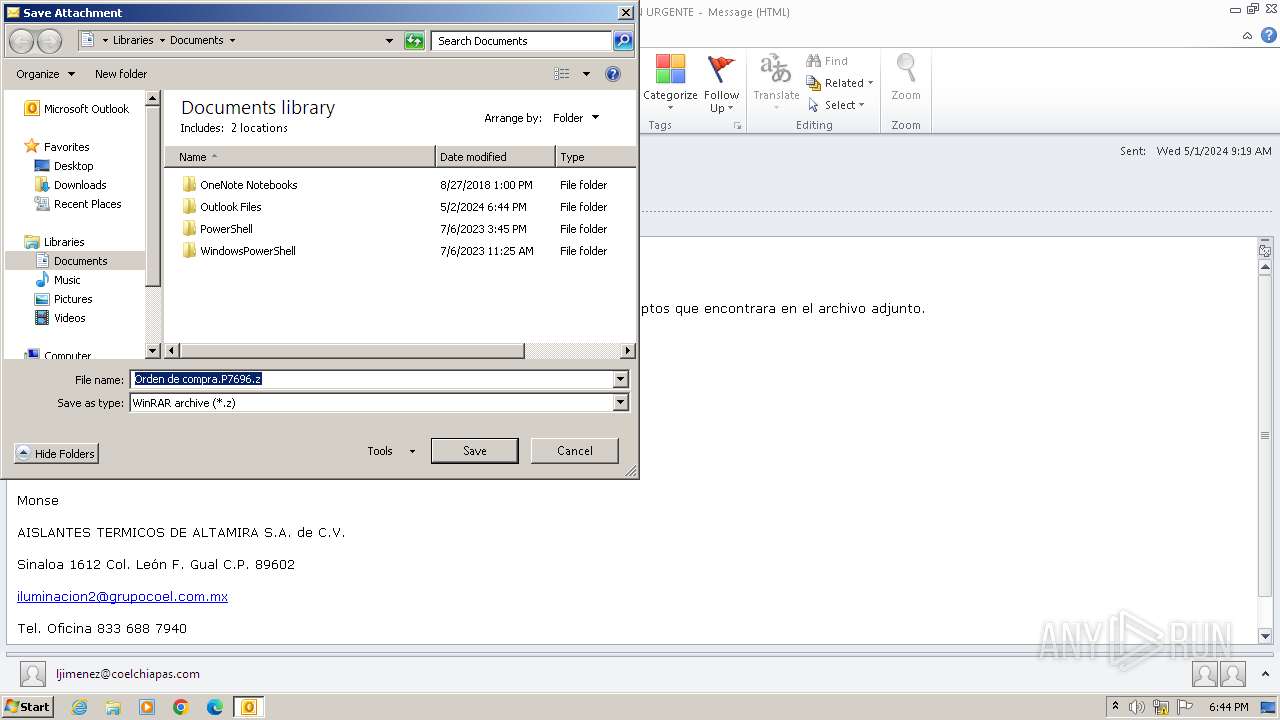Click the Save button
This screenshot has height=720, width=1280.
coord(474,451)
